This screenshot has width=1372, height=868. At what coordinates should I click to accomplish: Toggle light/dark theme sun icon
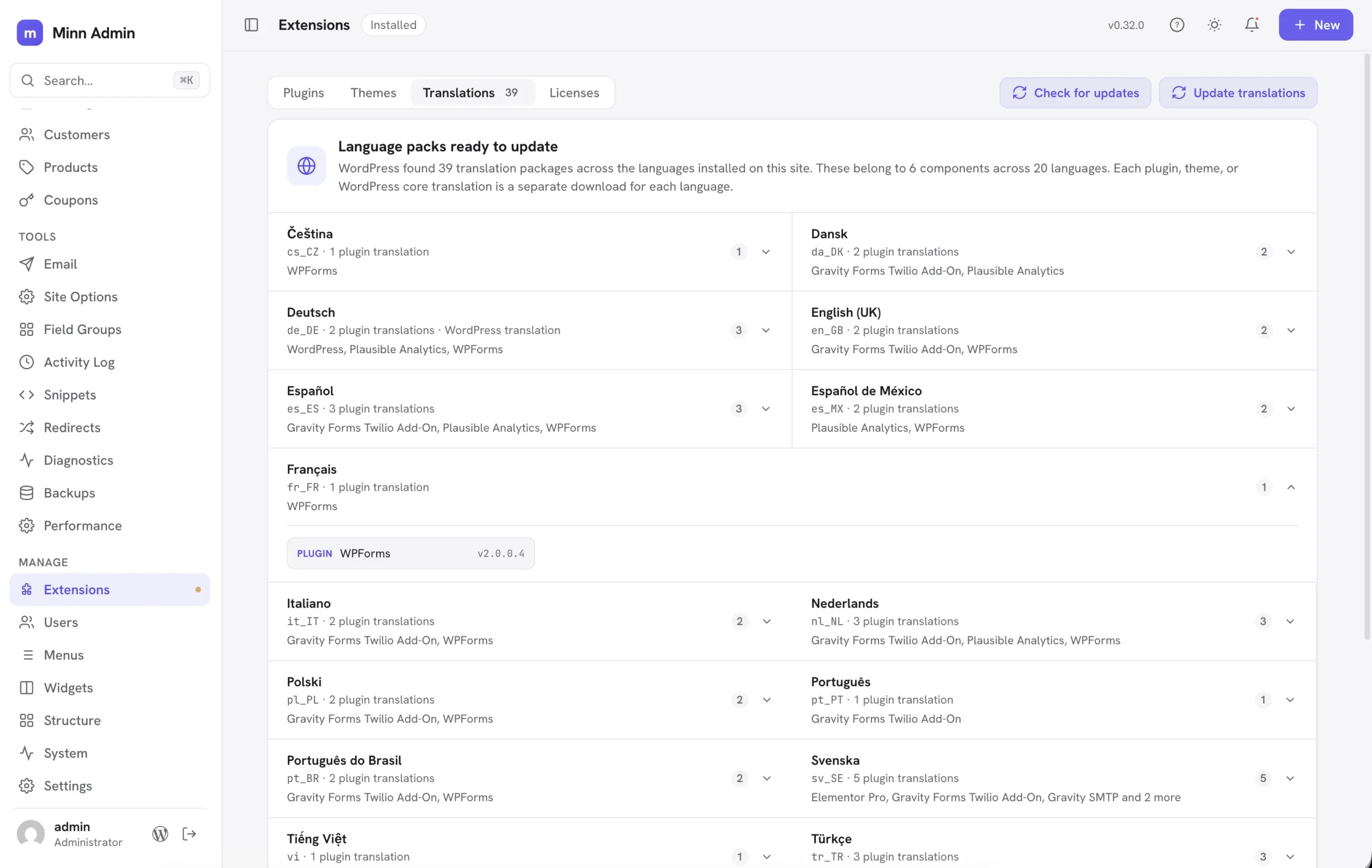click(1214, 25)
